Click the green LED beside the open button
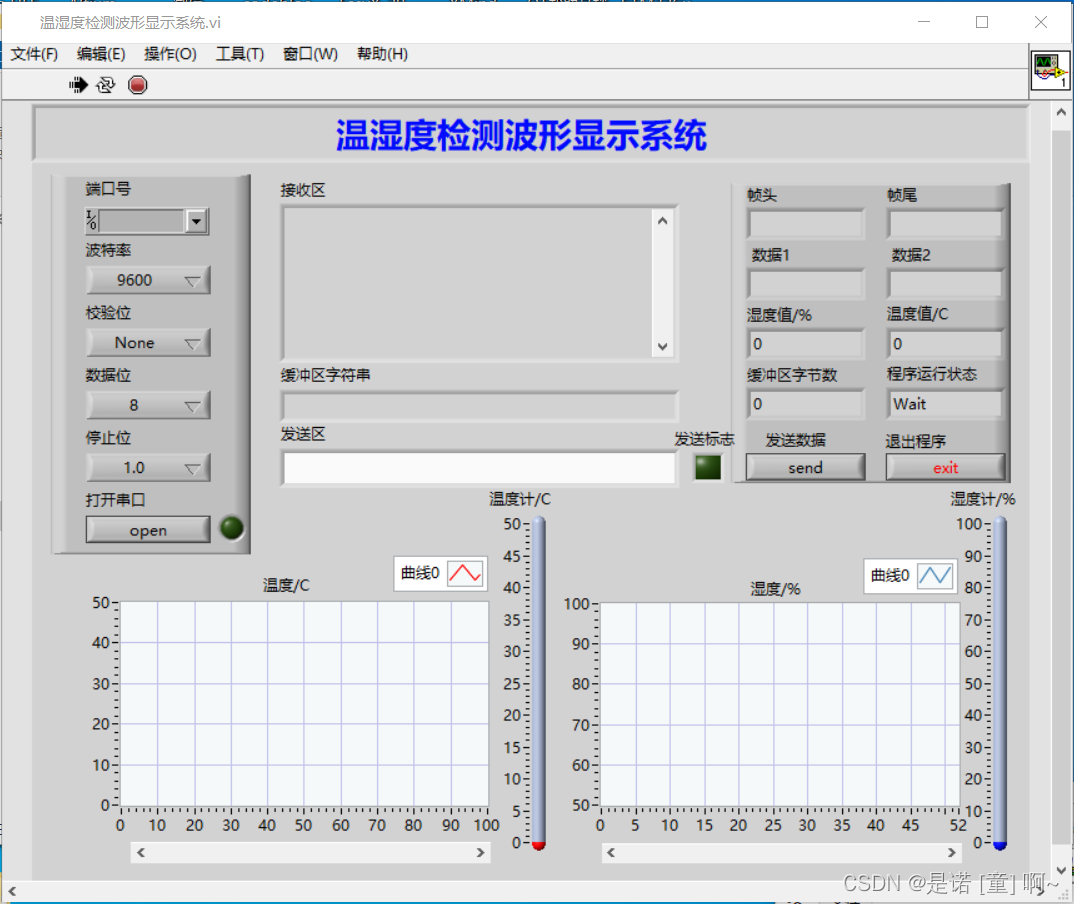The image size is (1074, 904). (231, 529)
